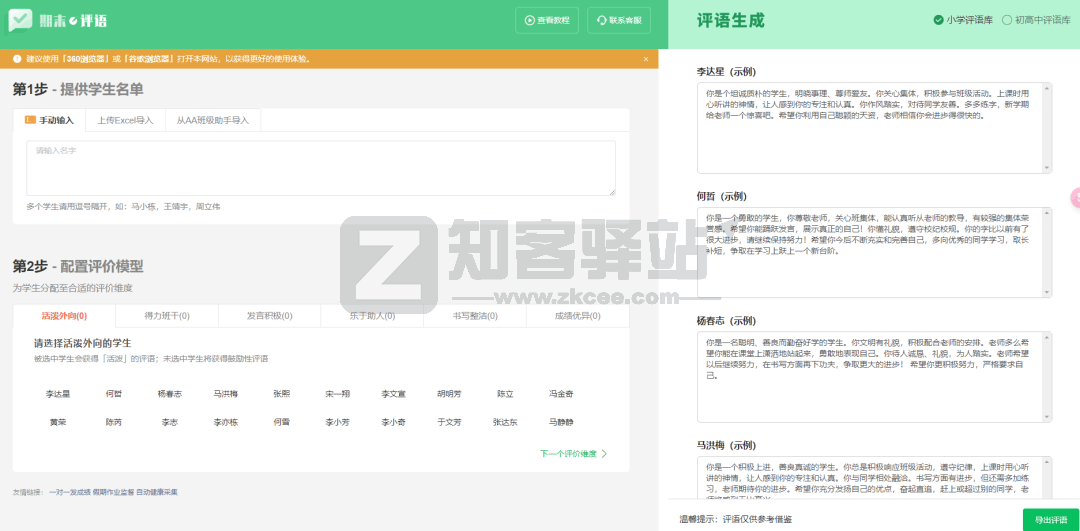Switch to the 从AA班级助手导入 tab
1080x531 pixels.
212,120
